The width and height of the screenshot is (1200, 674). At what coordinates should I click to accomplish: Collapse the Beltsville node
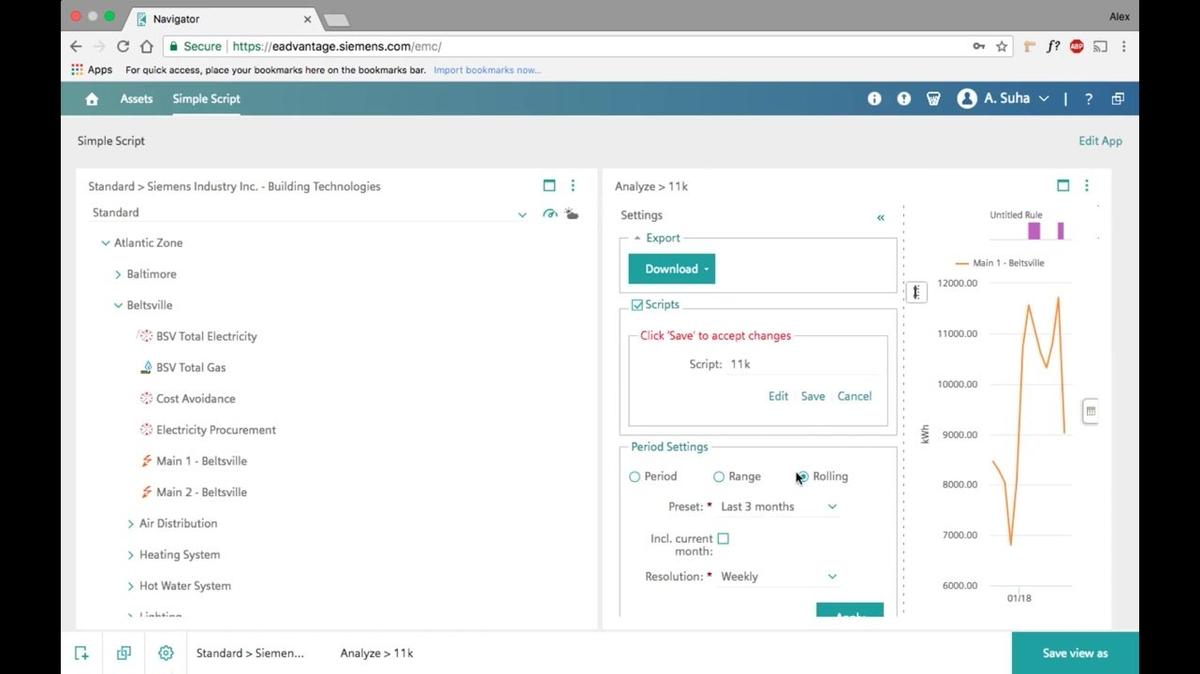click(118, 305)
